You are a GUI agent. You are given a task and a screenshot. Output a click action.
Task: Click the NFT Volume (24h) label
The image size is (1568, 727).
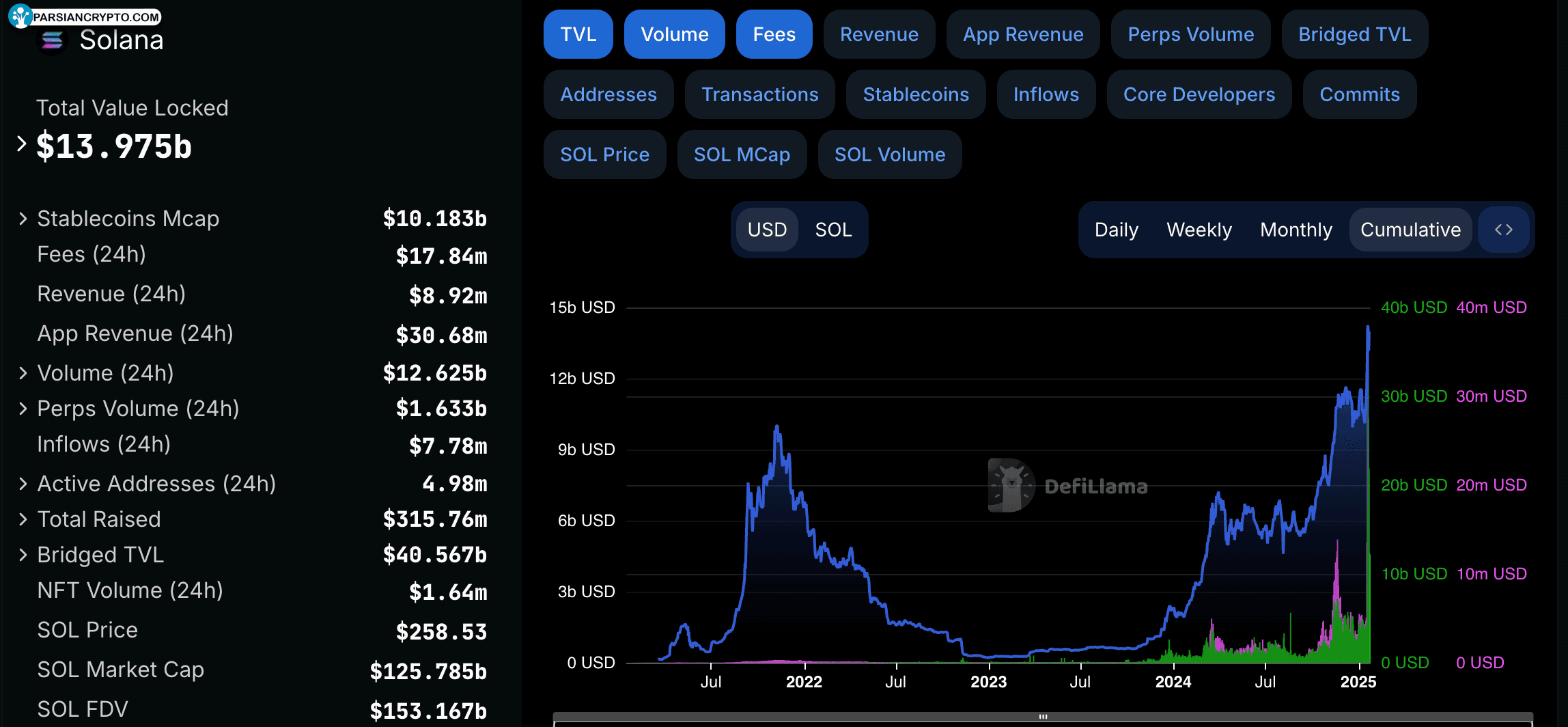tap(130, 590)
